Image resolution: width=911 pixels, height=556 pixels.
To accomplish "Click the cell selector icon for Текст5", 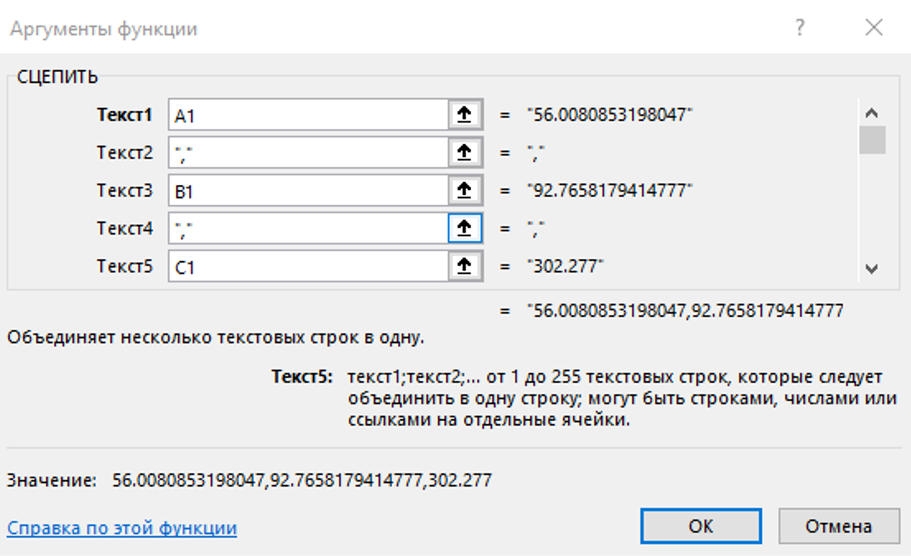I will click(x=463, y=266).
